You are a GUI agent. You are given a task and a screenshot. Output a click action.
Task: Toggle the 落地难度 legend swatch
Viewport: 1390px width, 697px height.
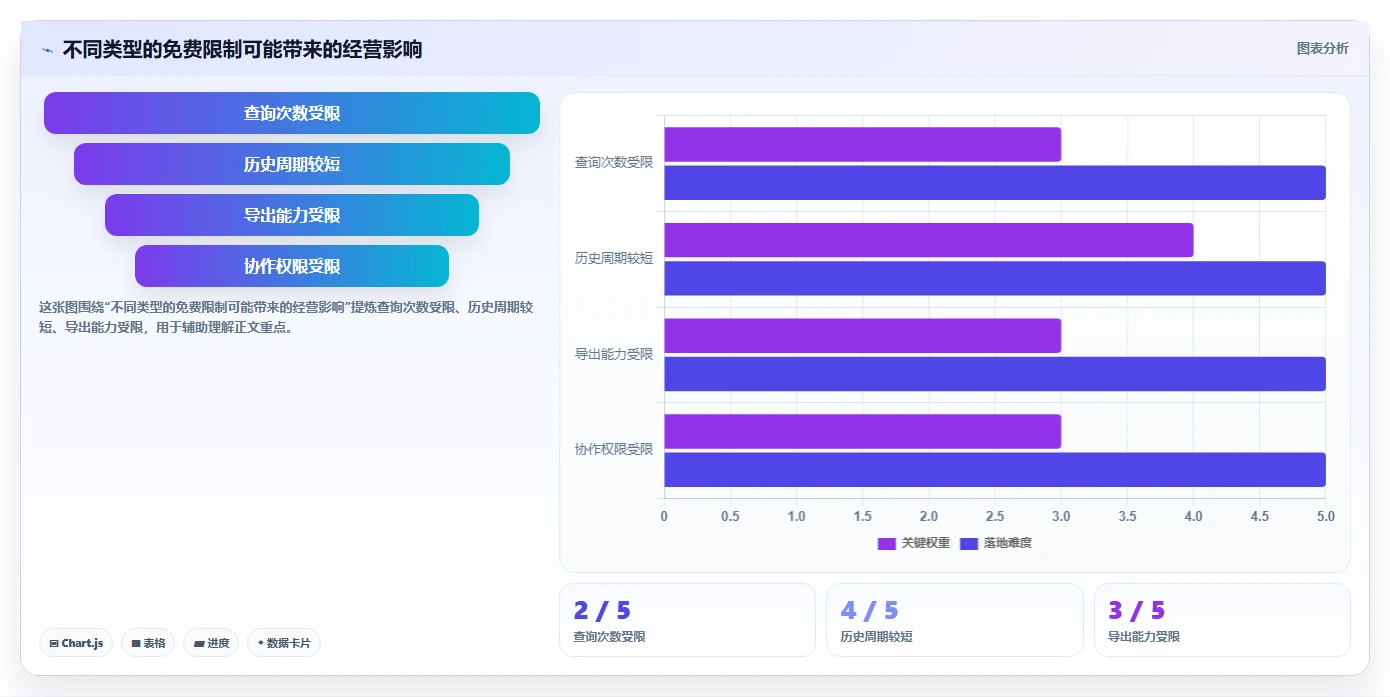[968, 543]
